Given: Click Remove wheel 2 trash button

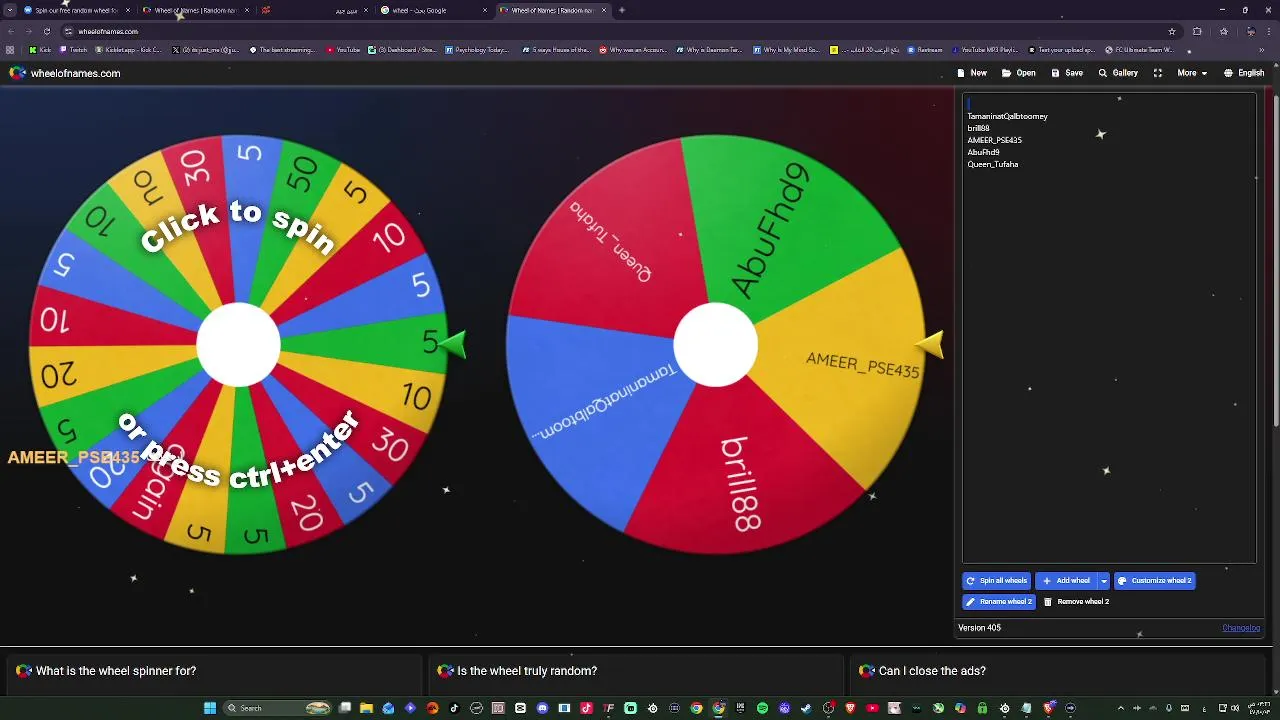Looking at the screenshot, I should 1076,602.
